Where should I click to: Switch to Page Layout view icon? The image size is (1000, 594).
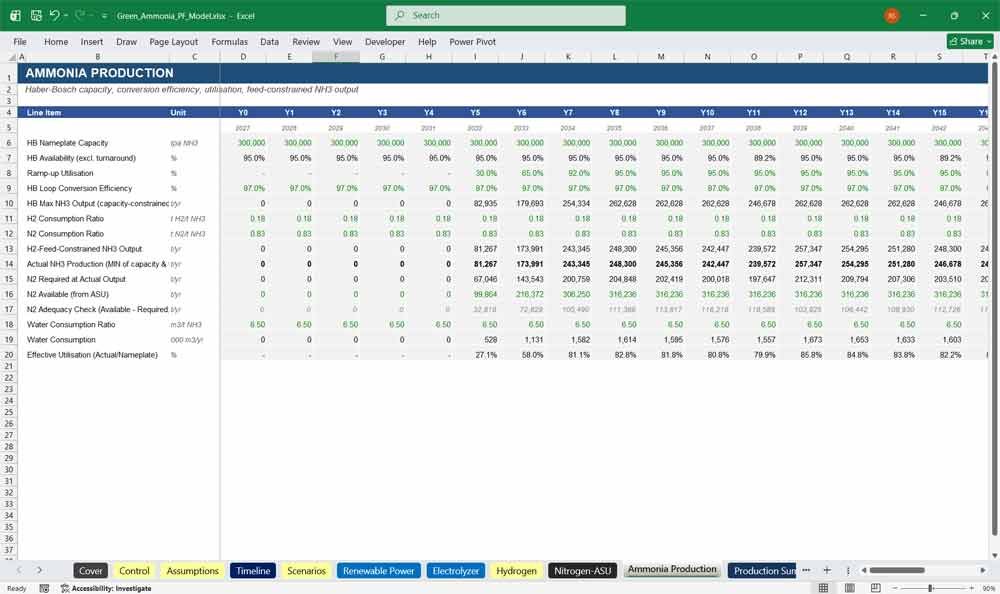849,588
